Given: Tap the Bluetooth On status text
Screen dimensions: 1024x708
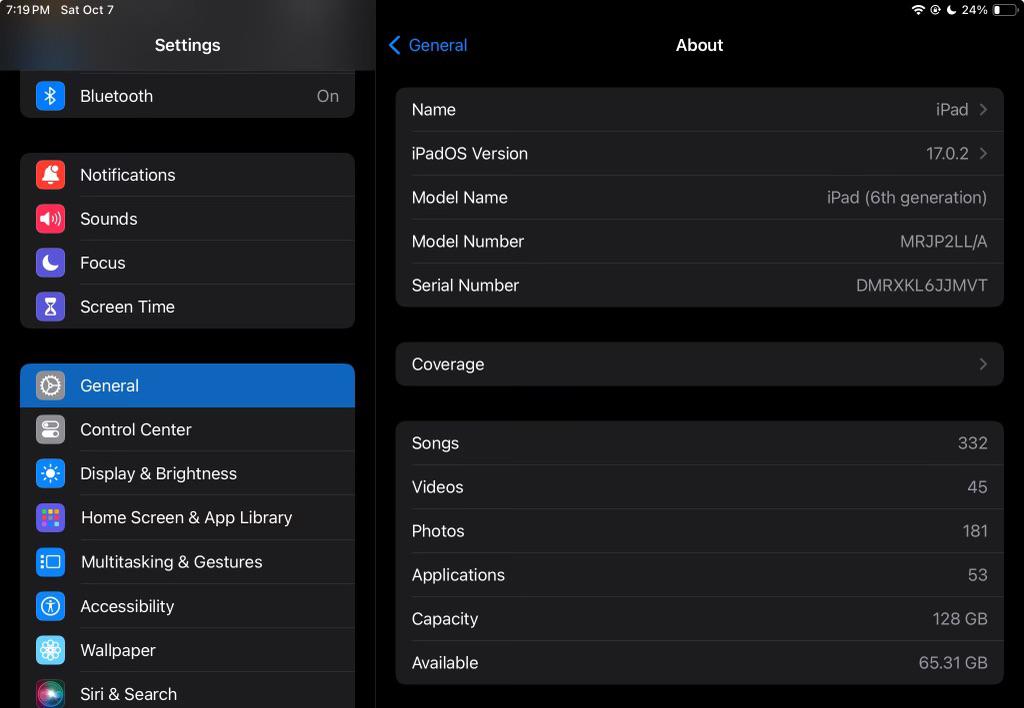Looking at the screenshot, I should [x=328, y=96].
